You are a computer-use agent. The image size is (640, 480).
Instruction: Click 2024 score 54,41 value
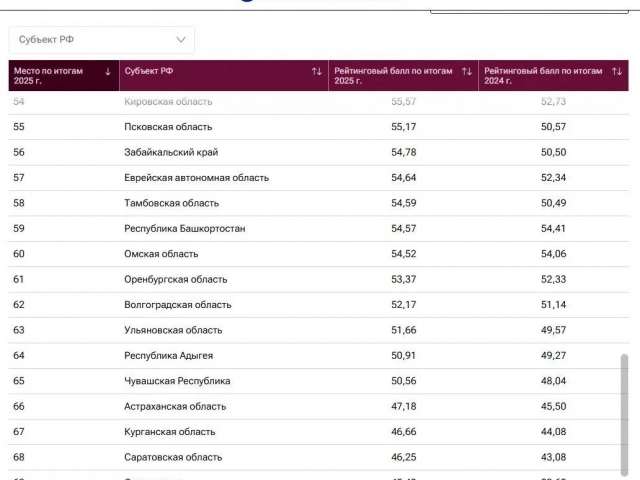(x=553, y=229)
